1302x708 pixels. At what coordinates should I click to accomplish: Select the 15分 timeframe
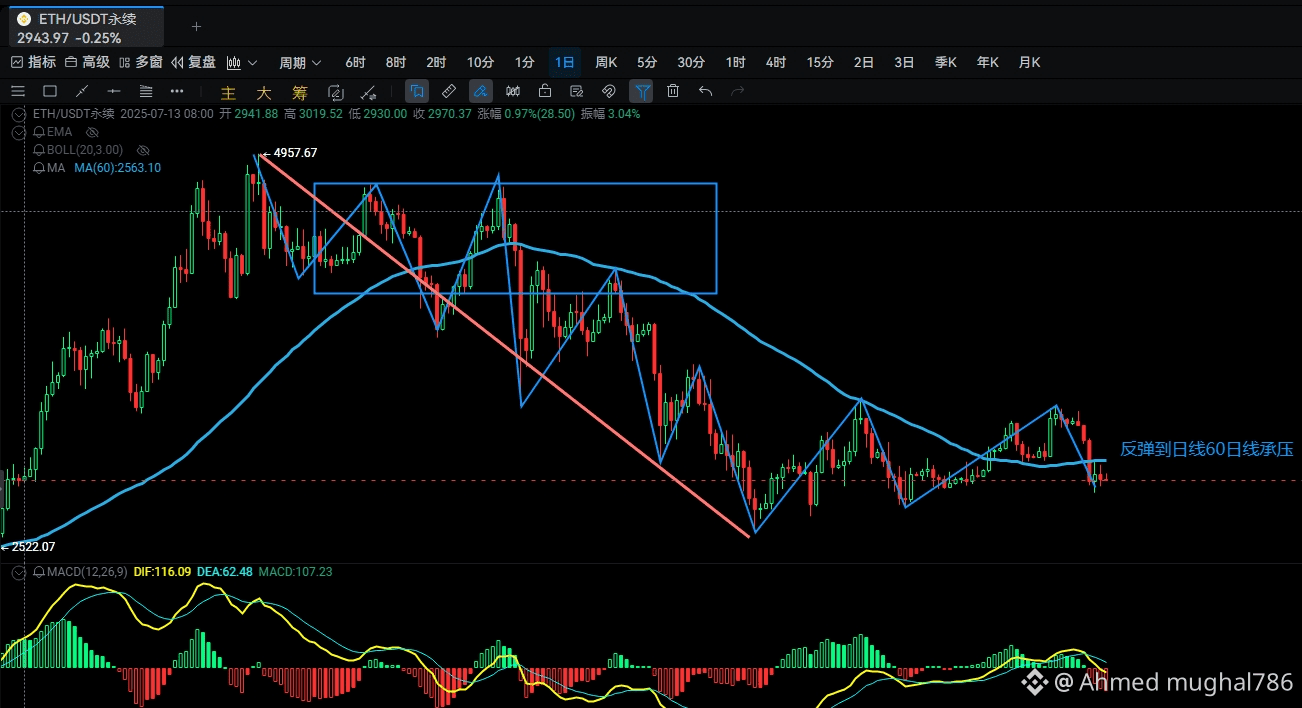(x=820, y=62)
